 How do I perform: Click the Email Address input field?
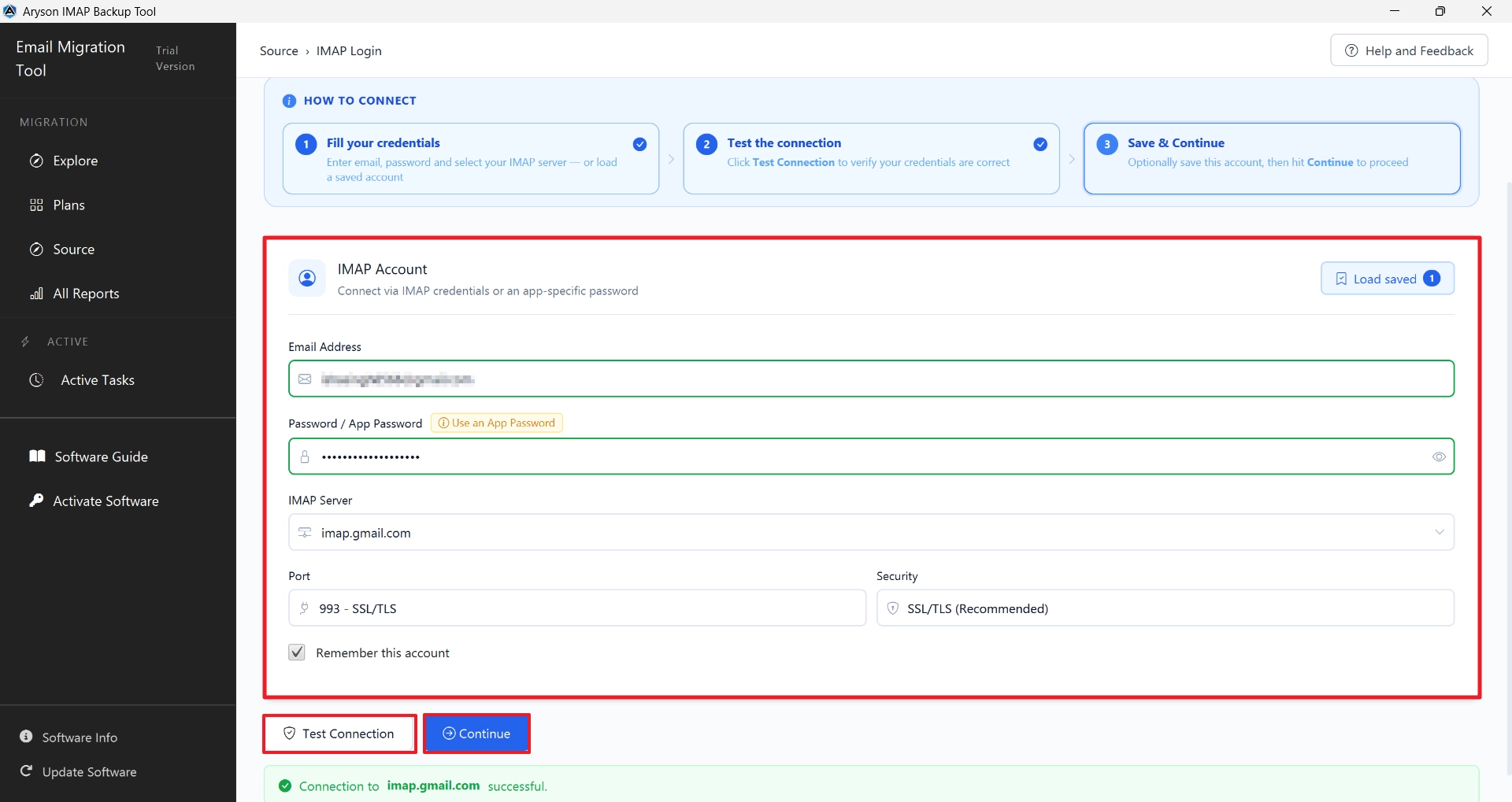[871, 379]
